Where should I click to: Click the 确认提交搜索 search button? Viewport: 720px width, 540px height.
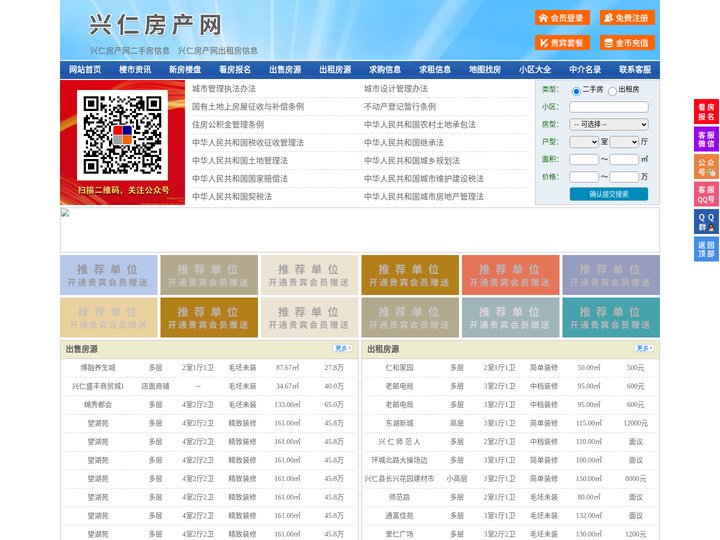[x=608, y=194]
